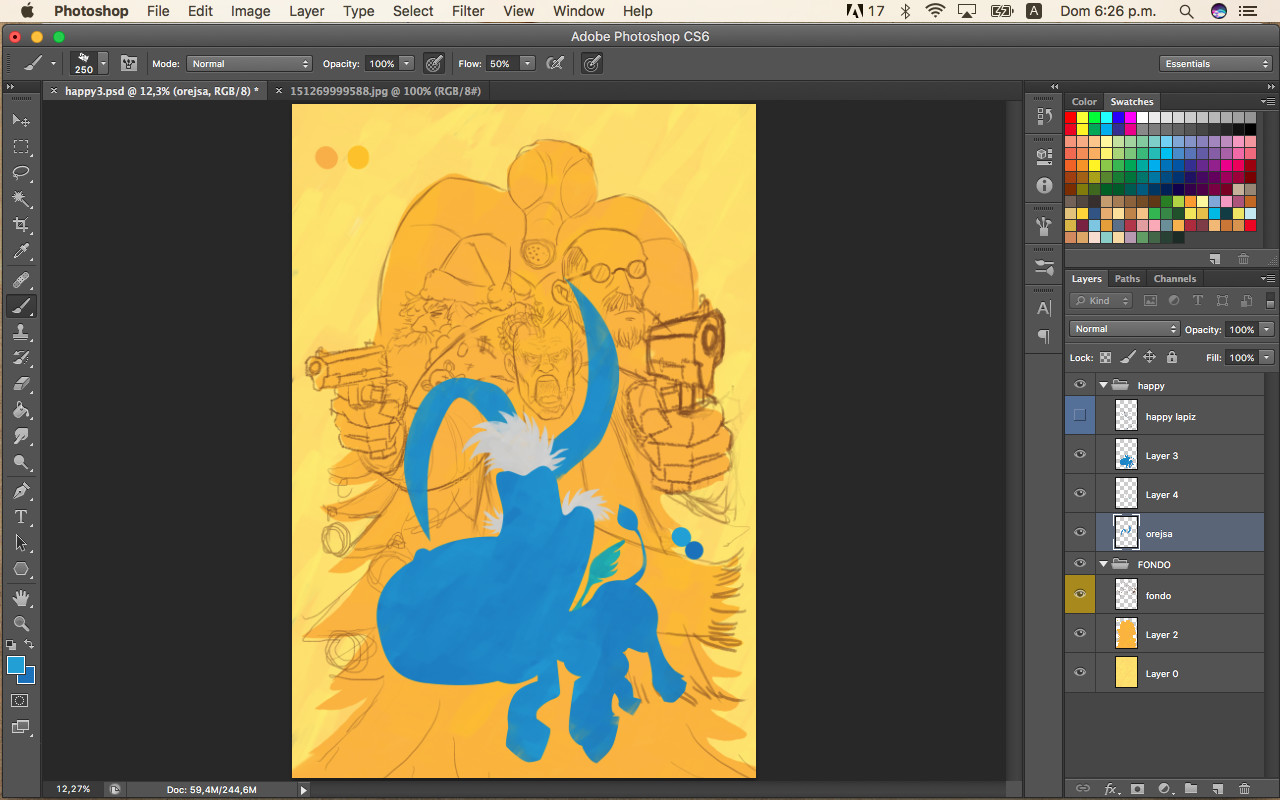Image resolution: width=1280 pixels, height=800 pixels.
Task: Hide Layer 2
Action: tap(1080, 634)
